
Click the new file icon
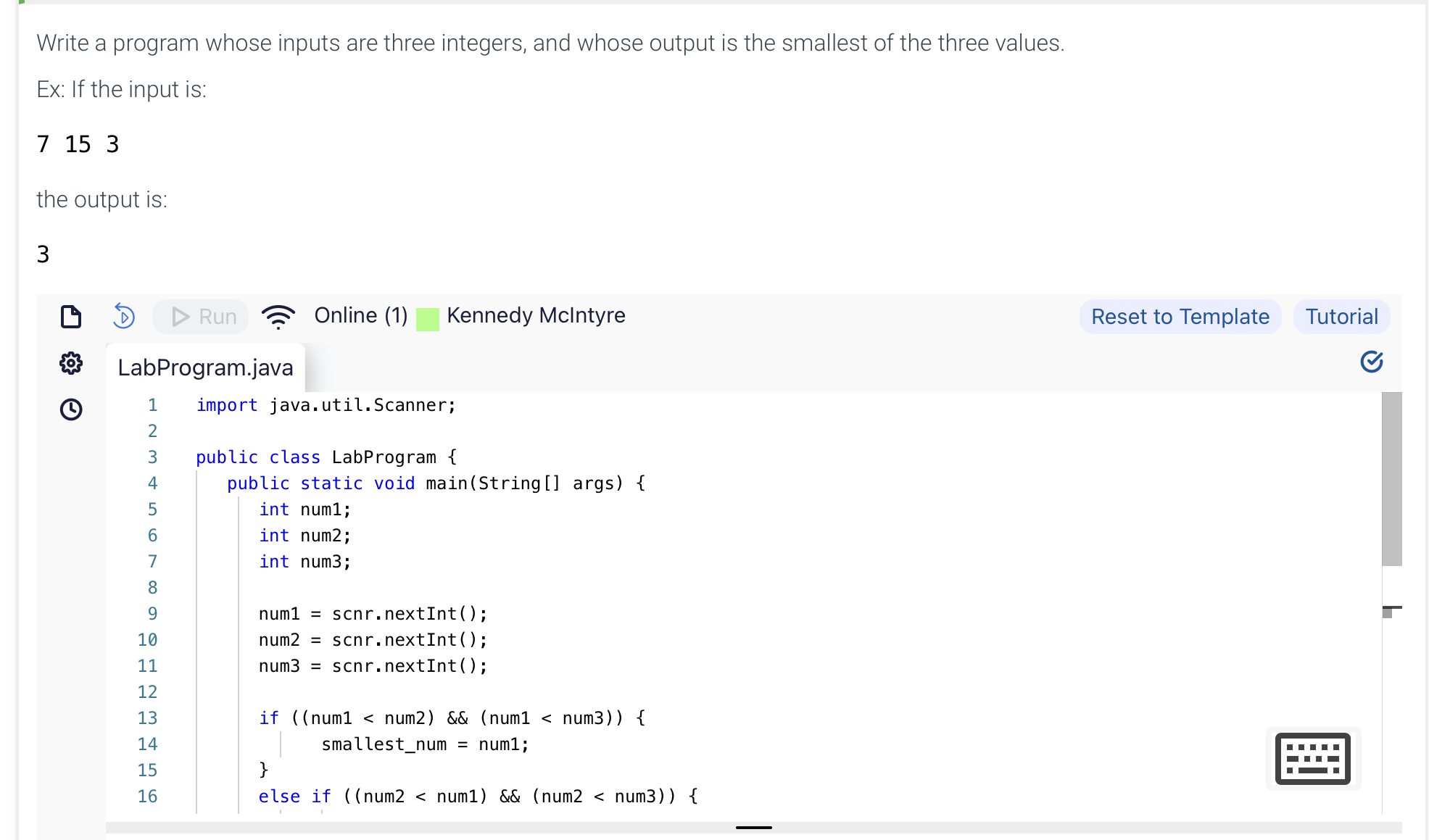pyautogui.click(x=71, y=317)
